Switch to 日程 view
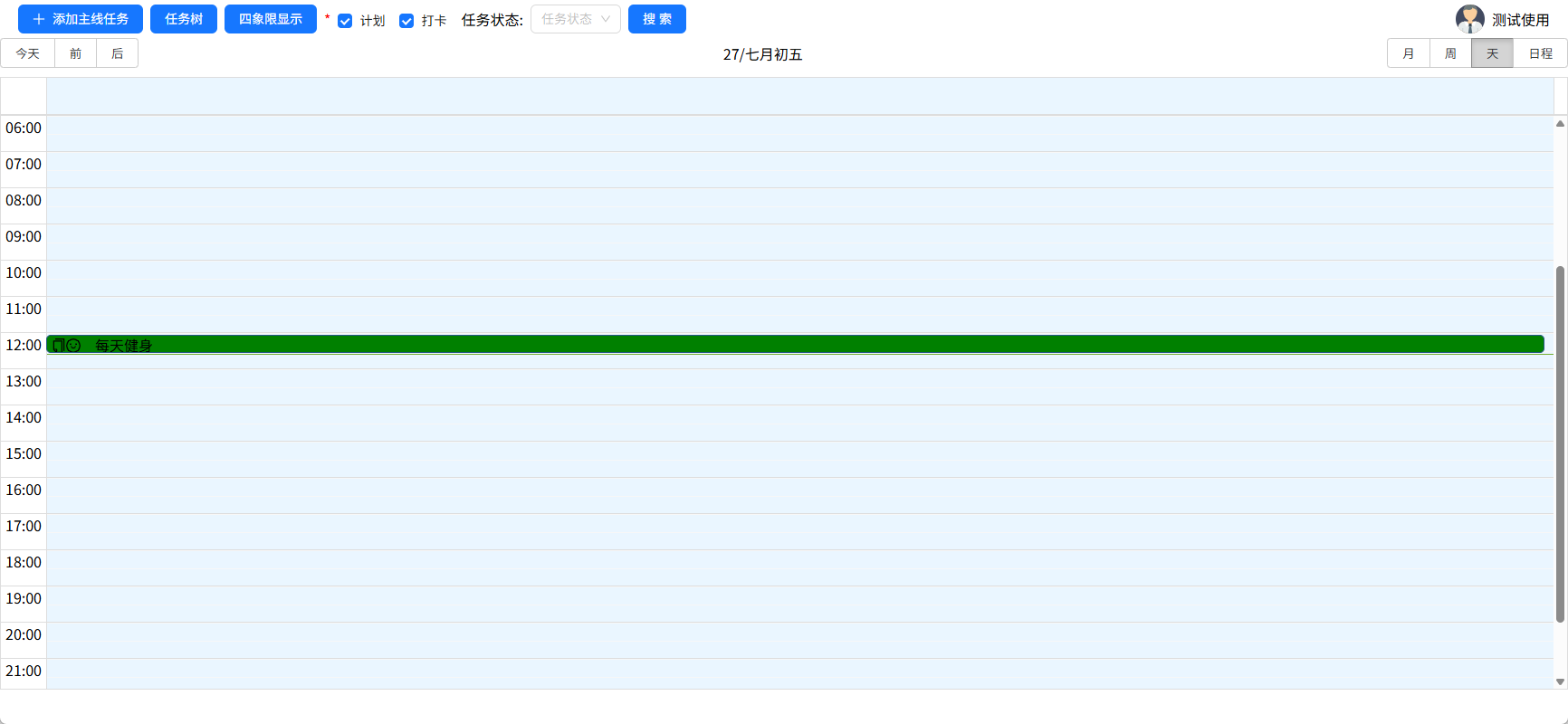This screenshot has height=724, width=1568. tap(1540, 53)
